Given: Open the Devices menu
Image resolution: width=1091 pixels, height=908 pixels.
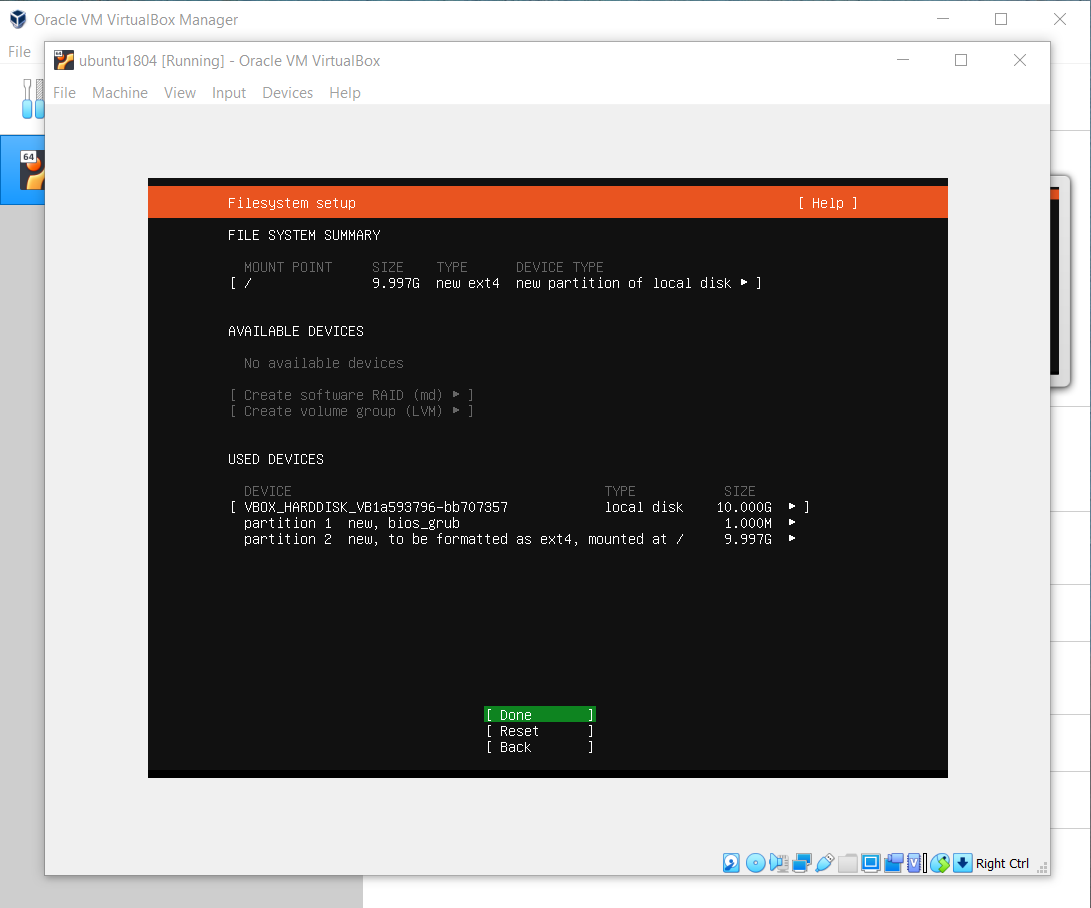Looking at the screenshot, I should pyautogui.click(x=287, y=92).
